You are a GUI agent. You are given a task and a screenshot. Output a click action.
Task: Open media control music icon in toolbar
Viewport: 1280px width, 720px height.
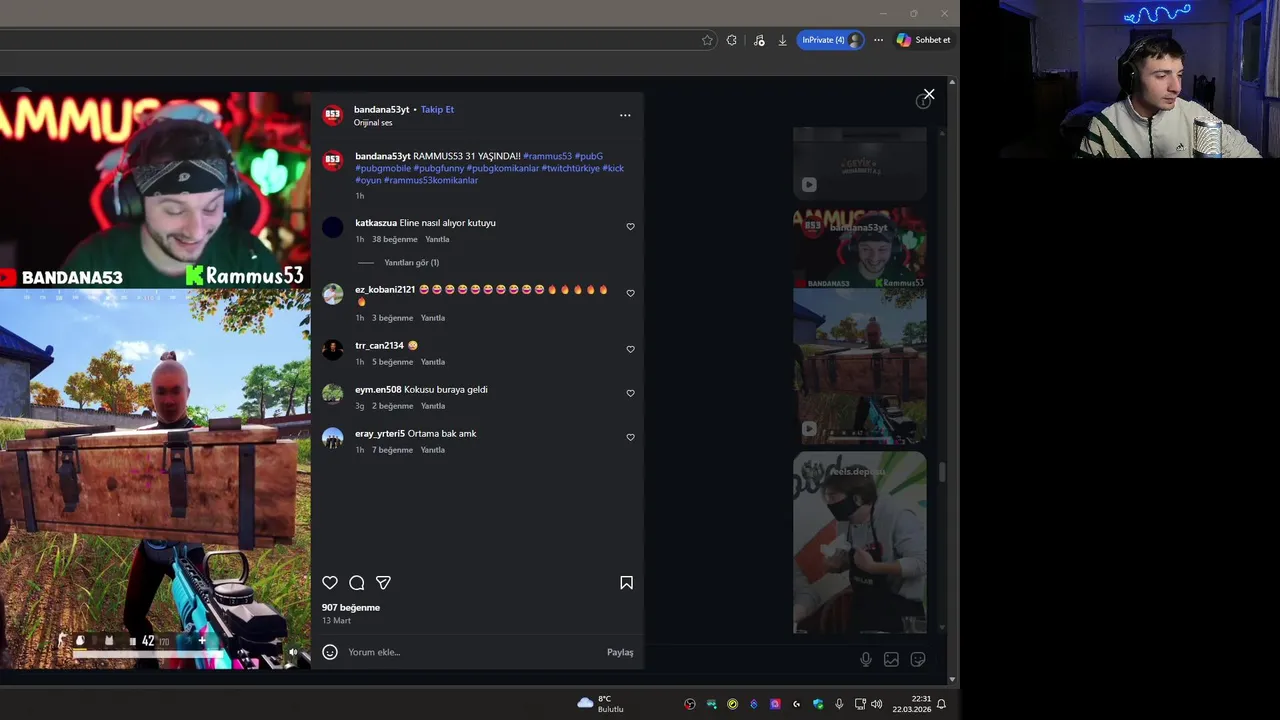point(759,40)
